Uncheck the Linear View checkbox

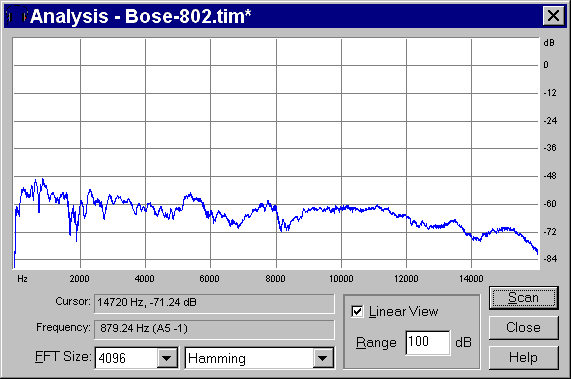pyautogui.click(x=357, y=312)
